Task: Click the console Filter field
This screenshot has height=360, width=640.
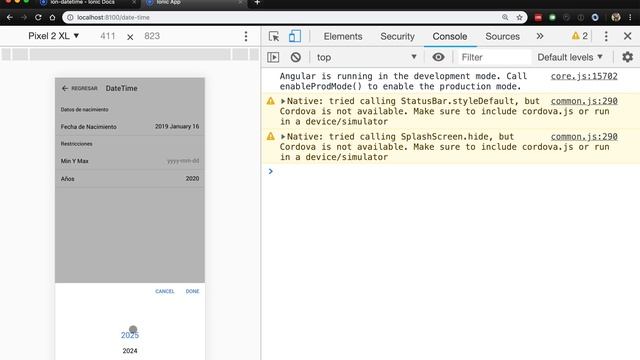Action: click(x=494, y=57)
